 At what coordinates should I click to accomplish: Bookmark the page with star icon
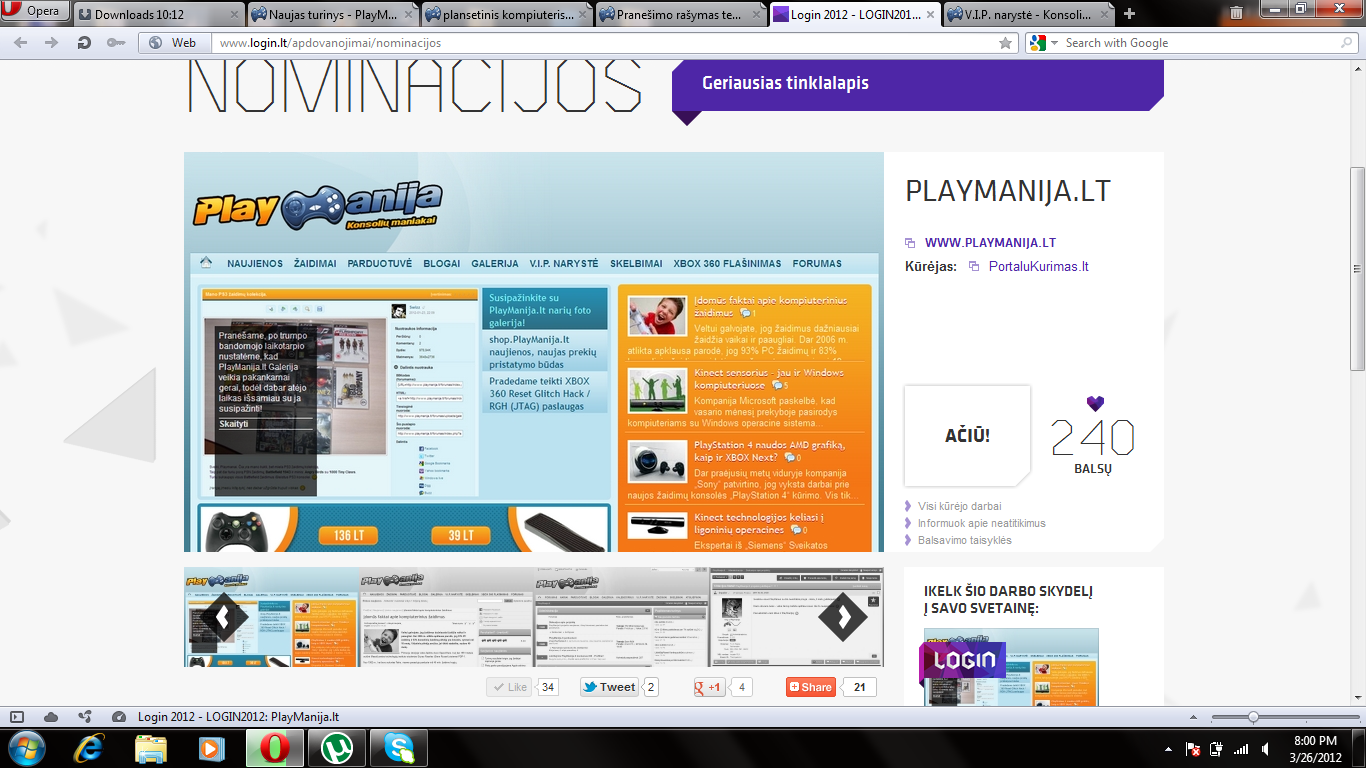[1006, 43]
